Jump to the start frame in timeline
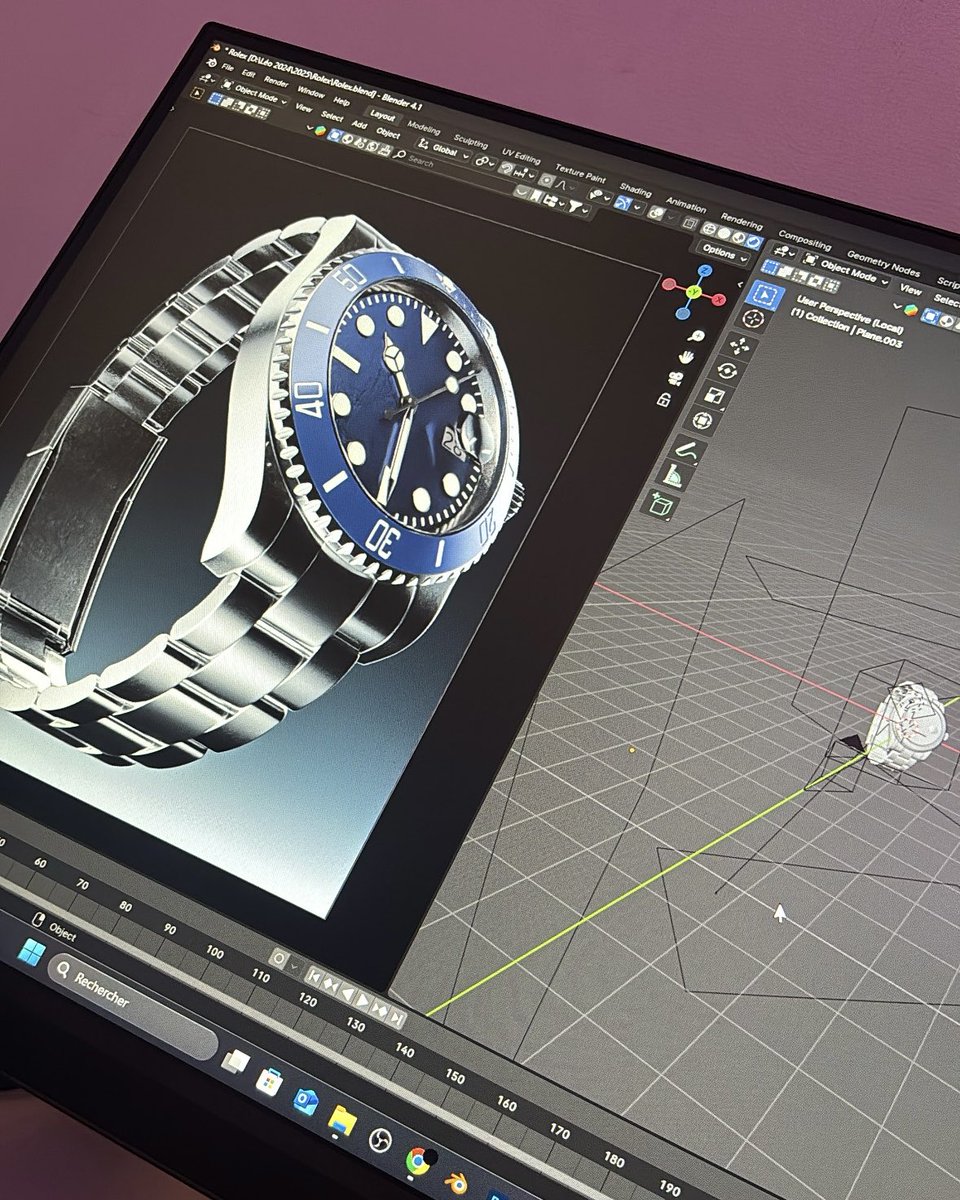This screenshot has height=1200, width=960. point(315,977)
